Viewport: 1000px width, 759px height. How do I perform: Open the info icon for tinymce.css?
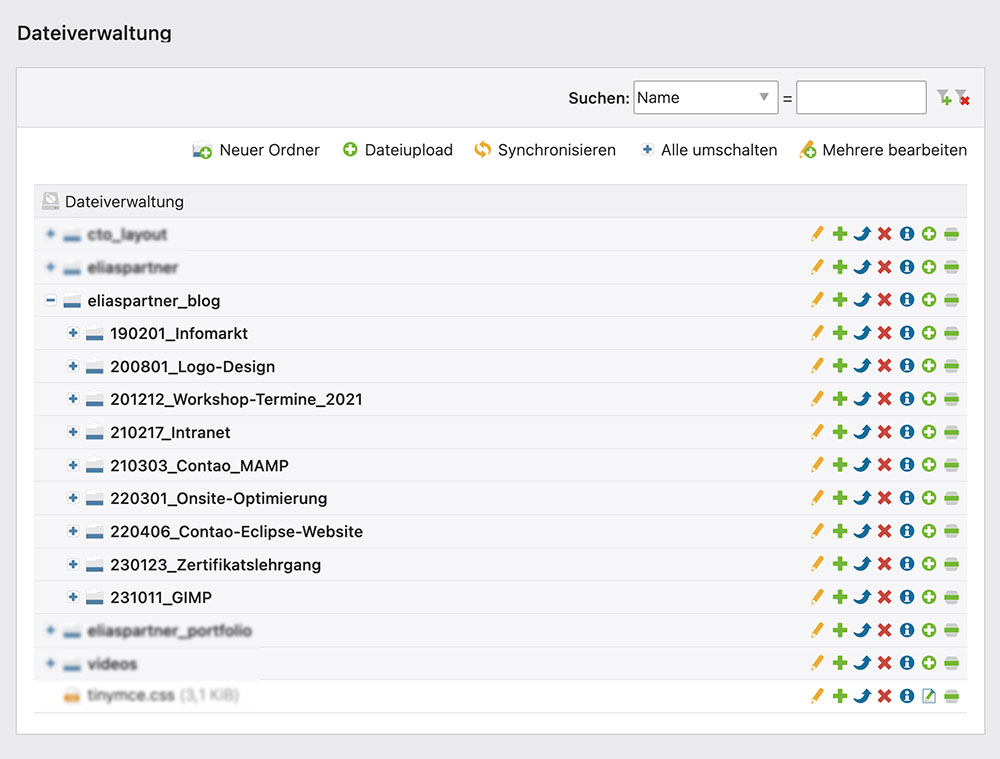tap(907, 696)
